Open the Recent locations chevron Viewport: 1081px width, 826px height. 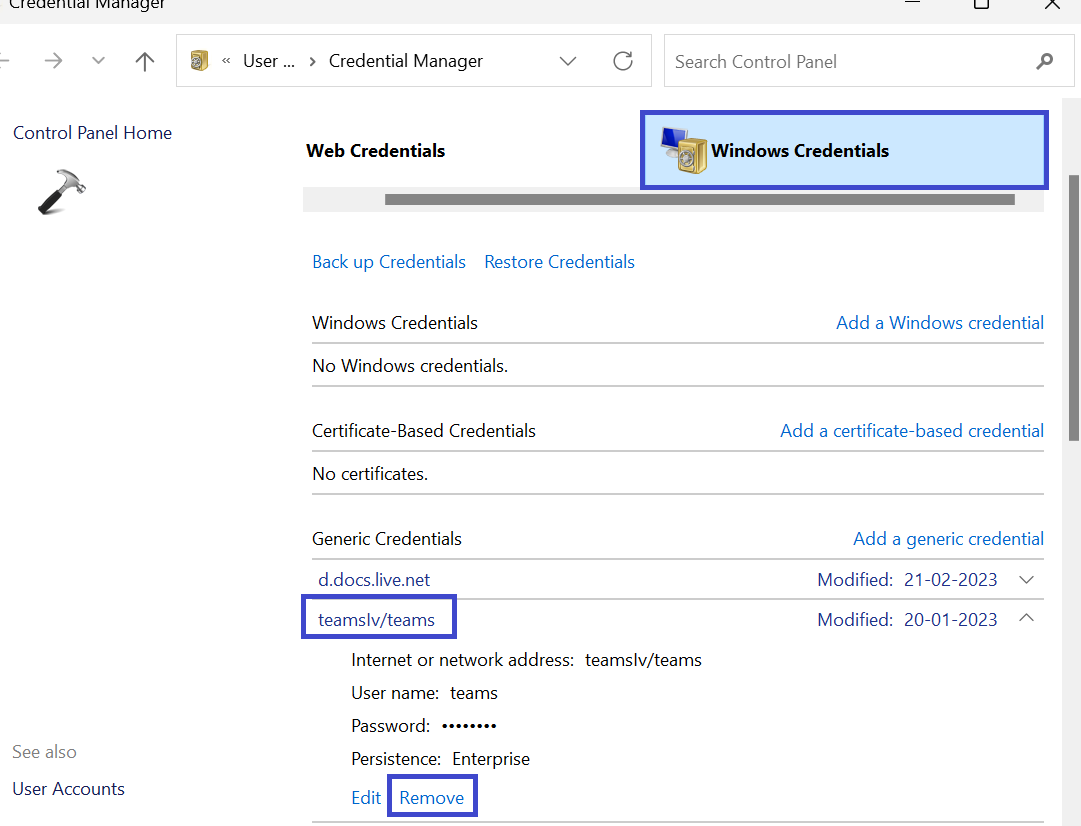(x=98, y=61)
